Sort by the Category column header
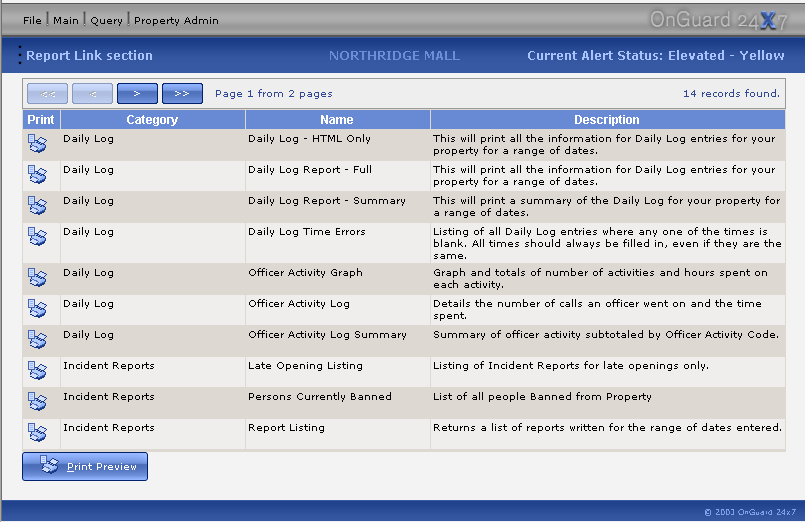This screenshot has height=522, width=805. [152, 120]
